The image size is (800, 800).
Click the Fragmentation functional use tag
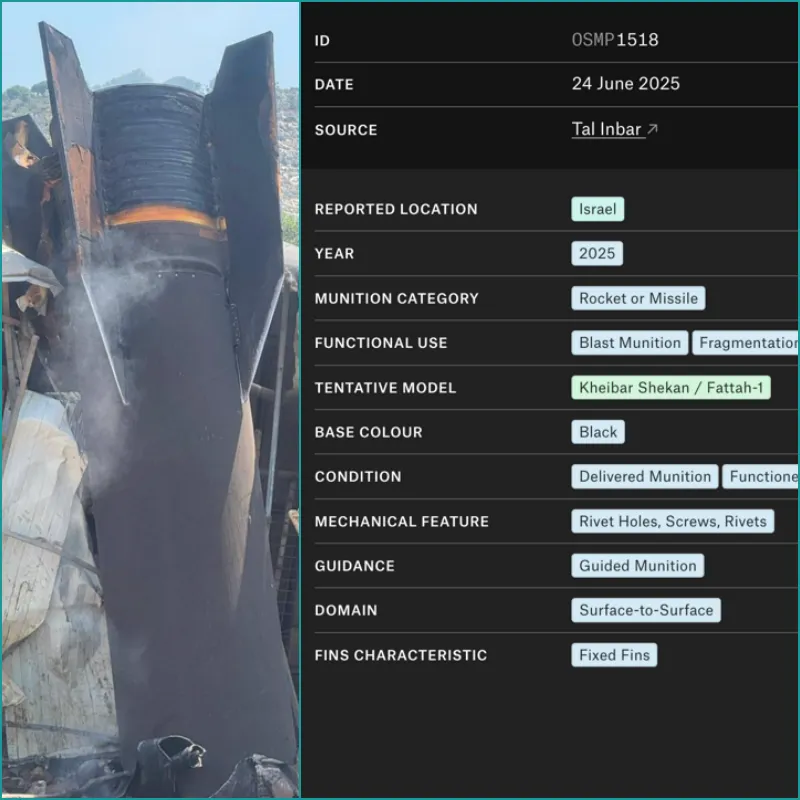(x=745, y=343)
